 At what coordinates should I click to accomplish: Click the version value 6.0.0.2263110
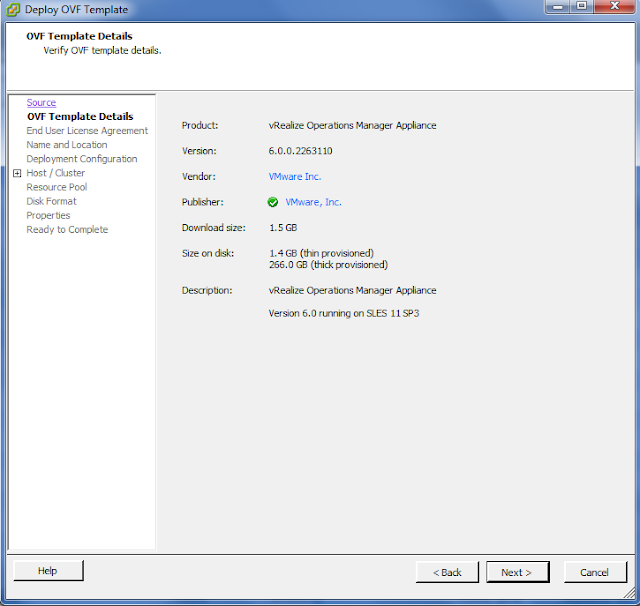[300, 151]
